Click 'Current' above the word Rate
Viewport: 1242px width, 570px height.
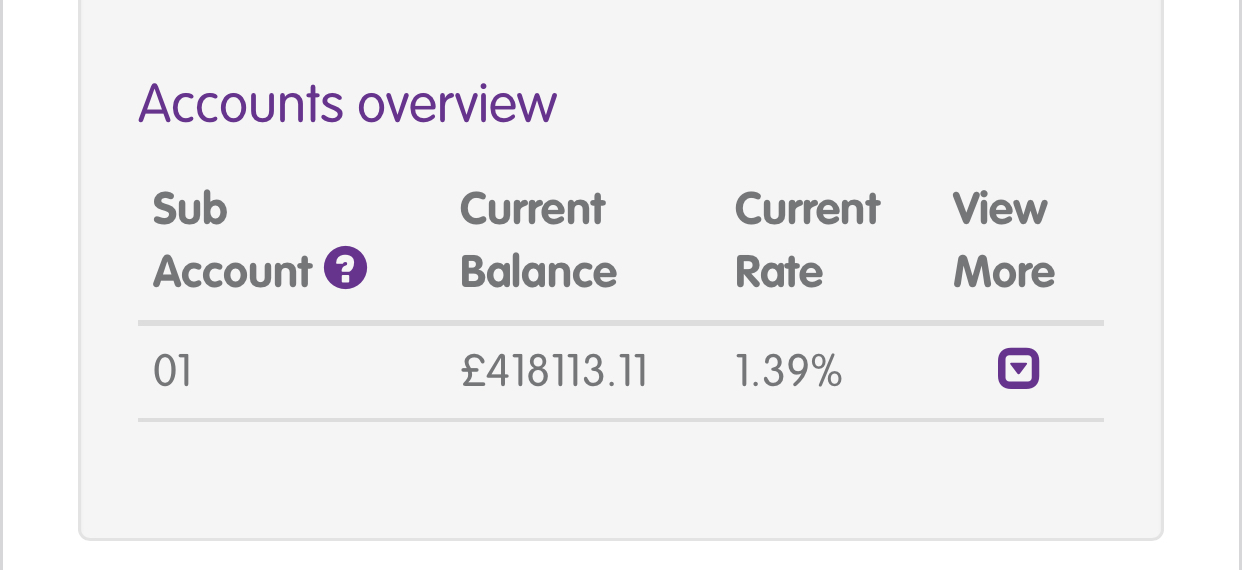click(807, 209)
